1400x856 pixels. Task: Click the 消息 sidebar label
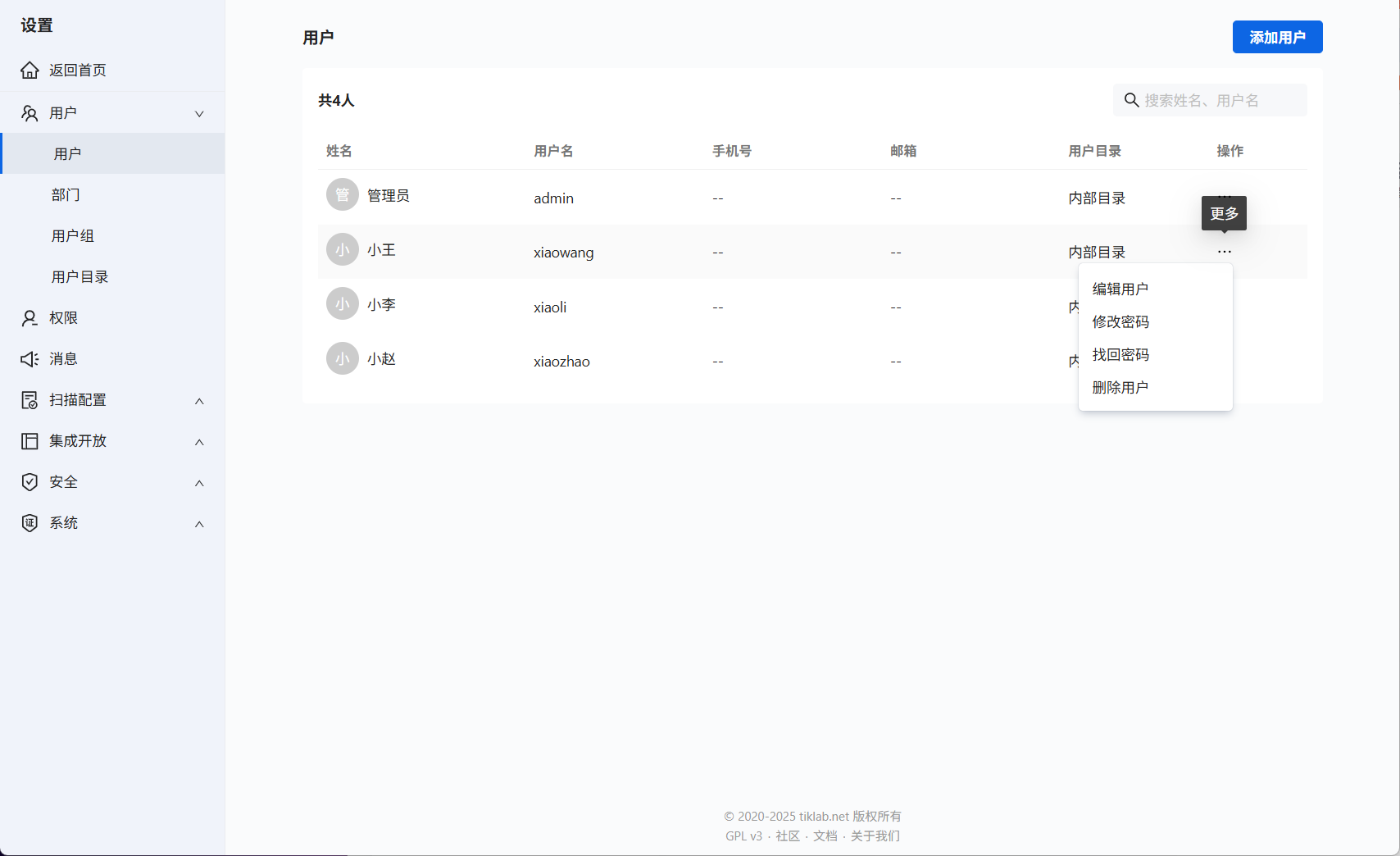63,359
